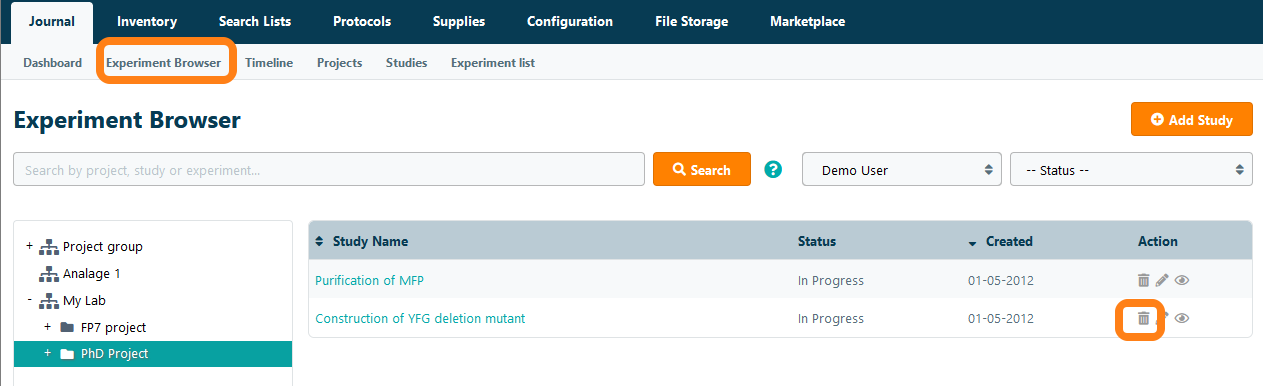The width and height of the screenshot is (1263, 386).
Task: Select the Analage 1 project group icon
Action: [49, 273]
